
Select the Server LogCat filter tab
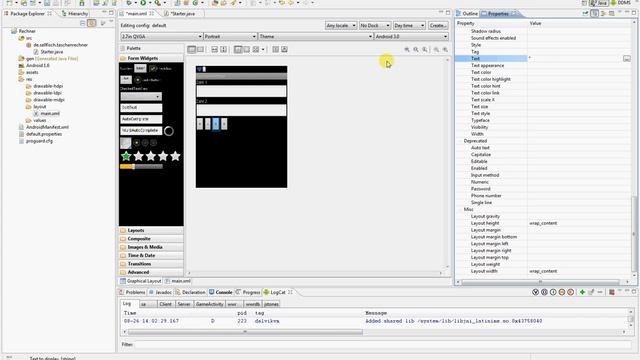click(x=184, y=304)
